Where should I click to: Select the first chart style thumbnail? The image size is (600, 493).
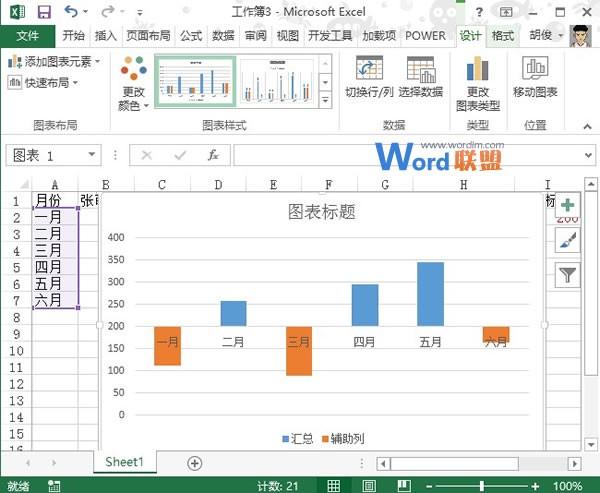196,81
